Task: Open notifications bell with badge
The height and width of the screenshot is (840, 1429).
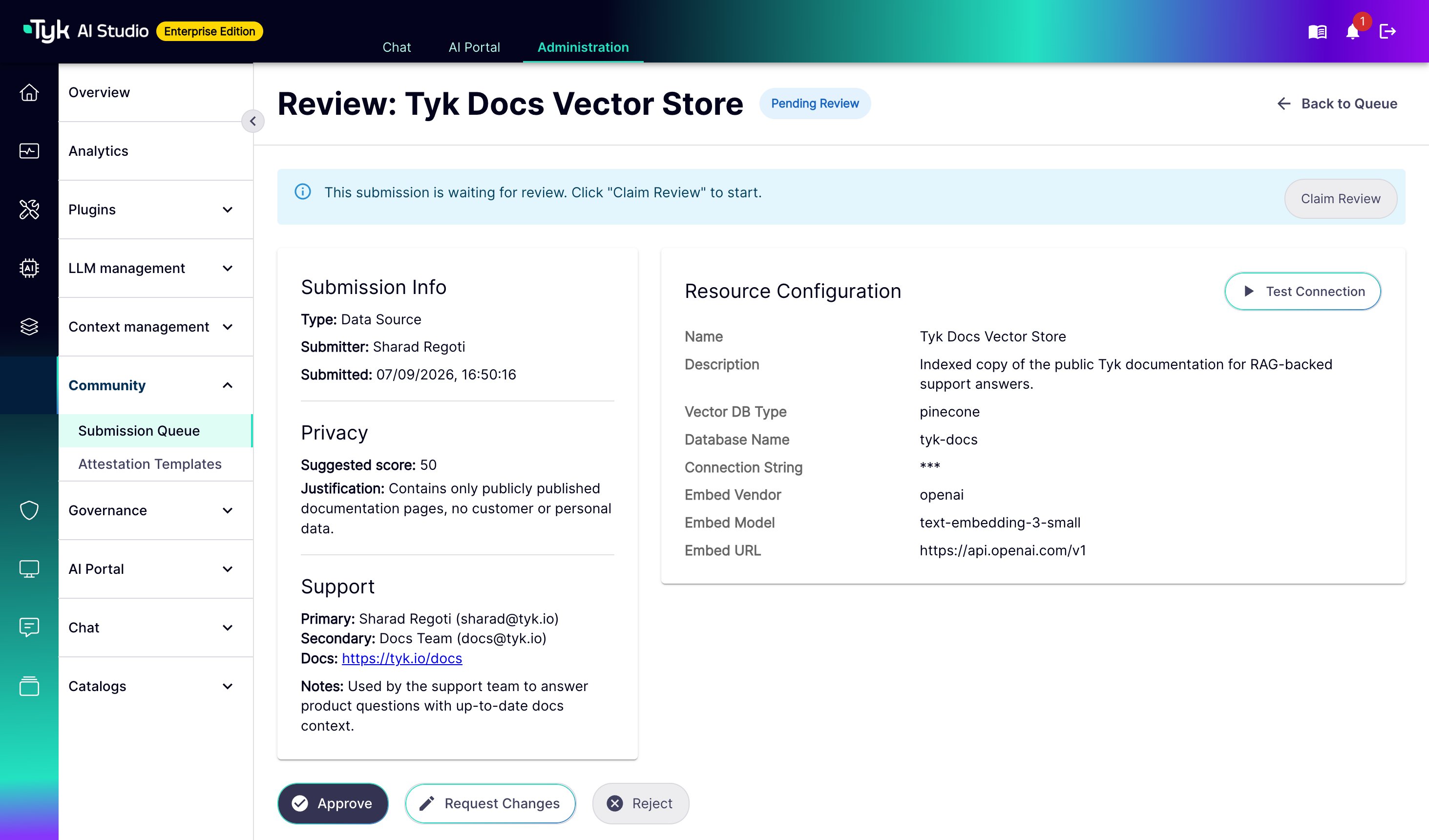Action: tap(1353, 31)
